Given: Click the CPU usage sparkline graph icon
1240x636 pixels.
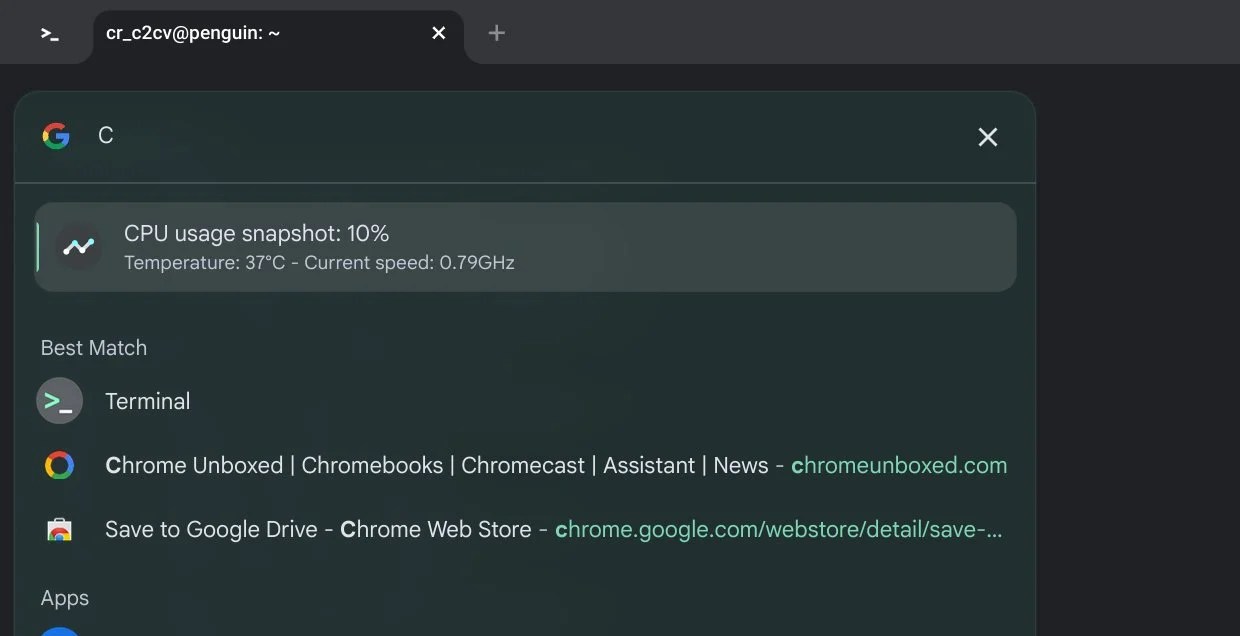Looking at the screenshot, I should (78, 247).
